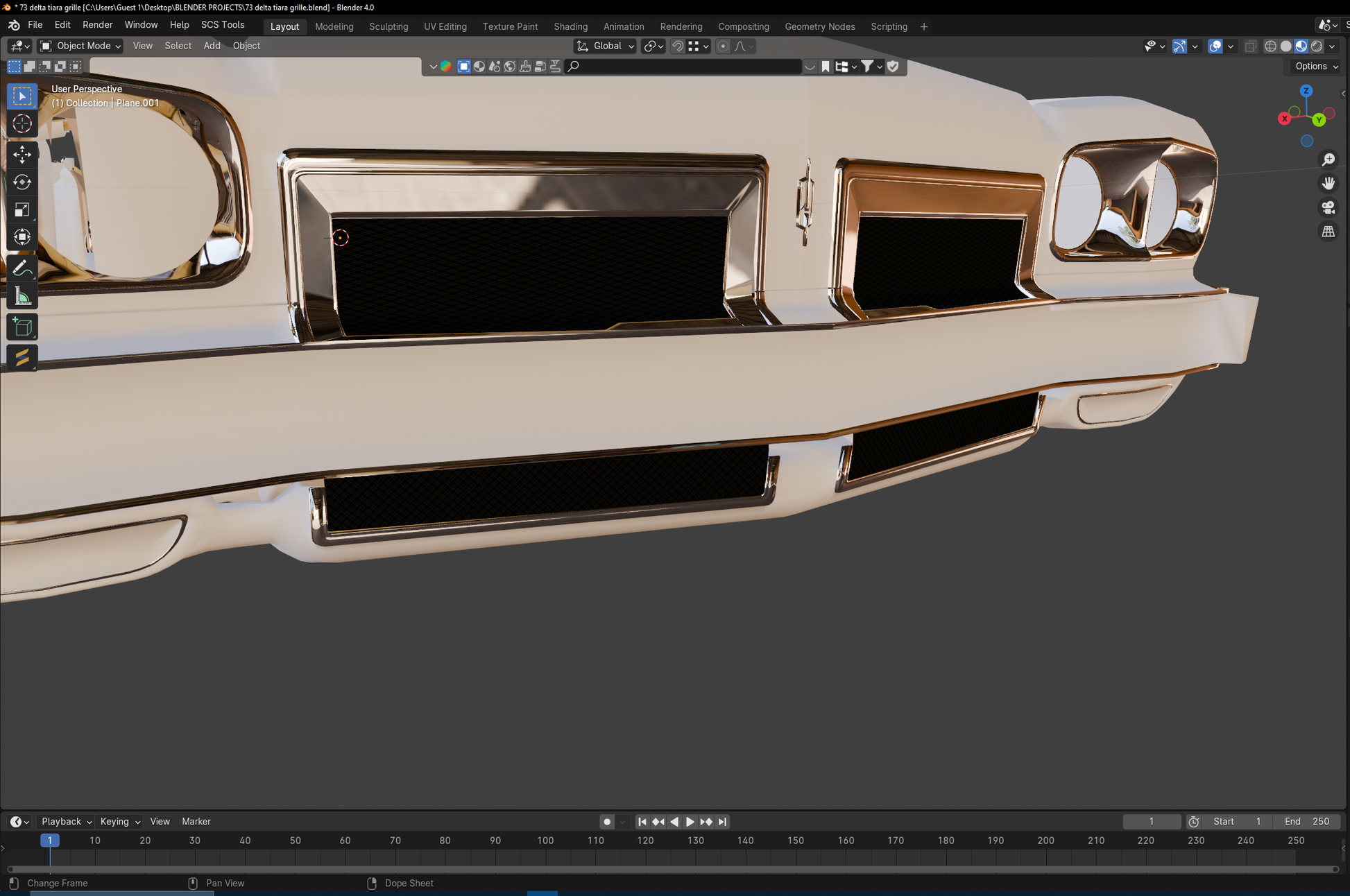Click the camera view icon
This screenshot has width=1350, height=896.
coord(1328,207)
